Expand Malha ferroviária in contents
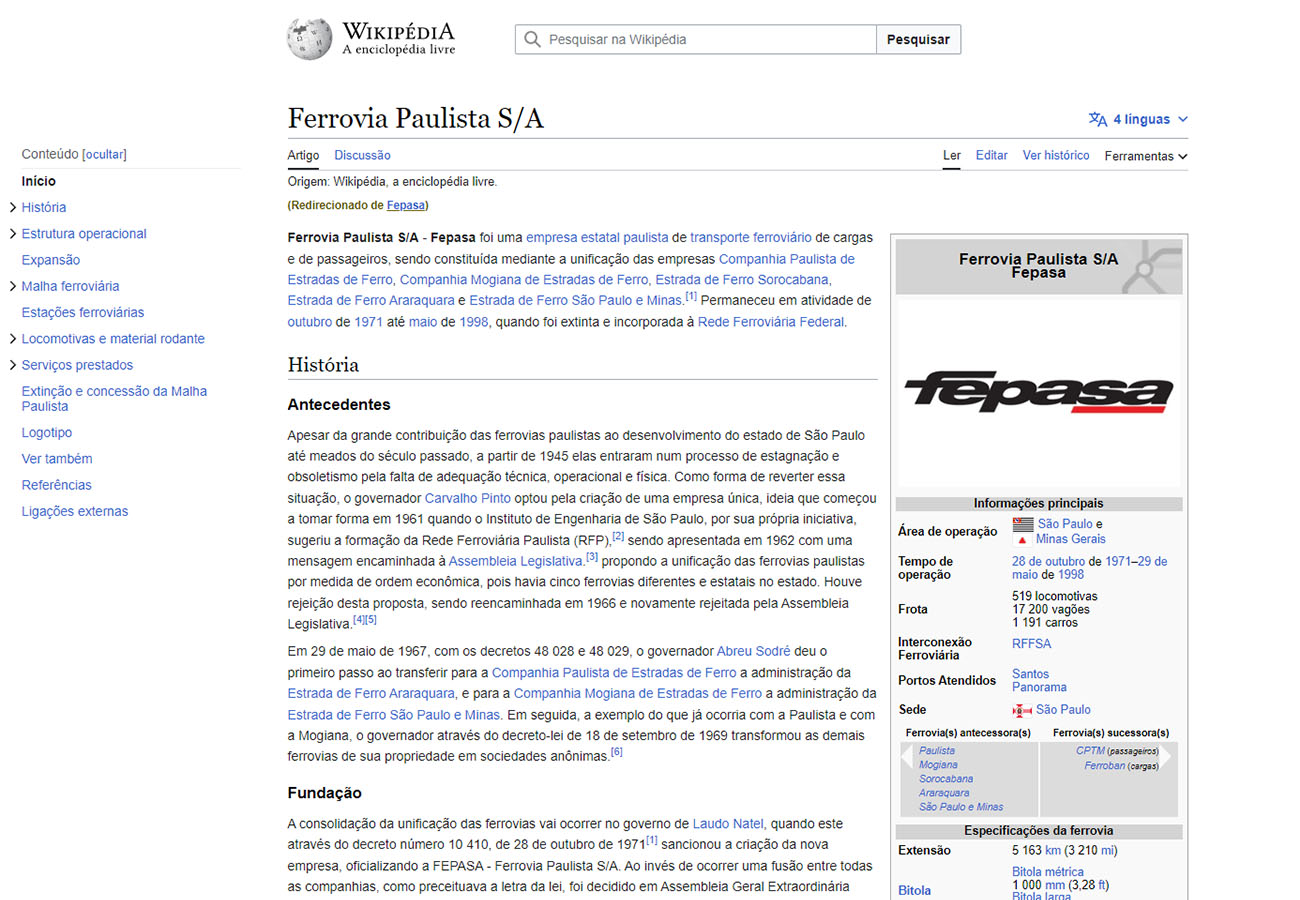Viewport: 1300px width, 900px height. pos(12,286)
